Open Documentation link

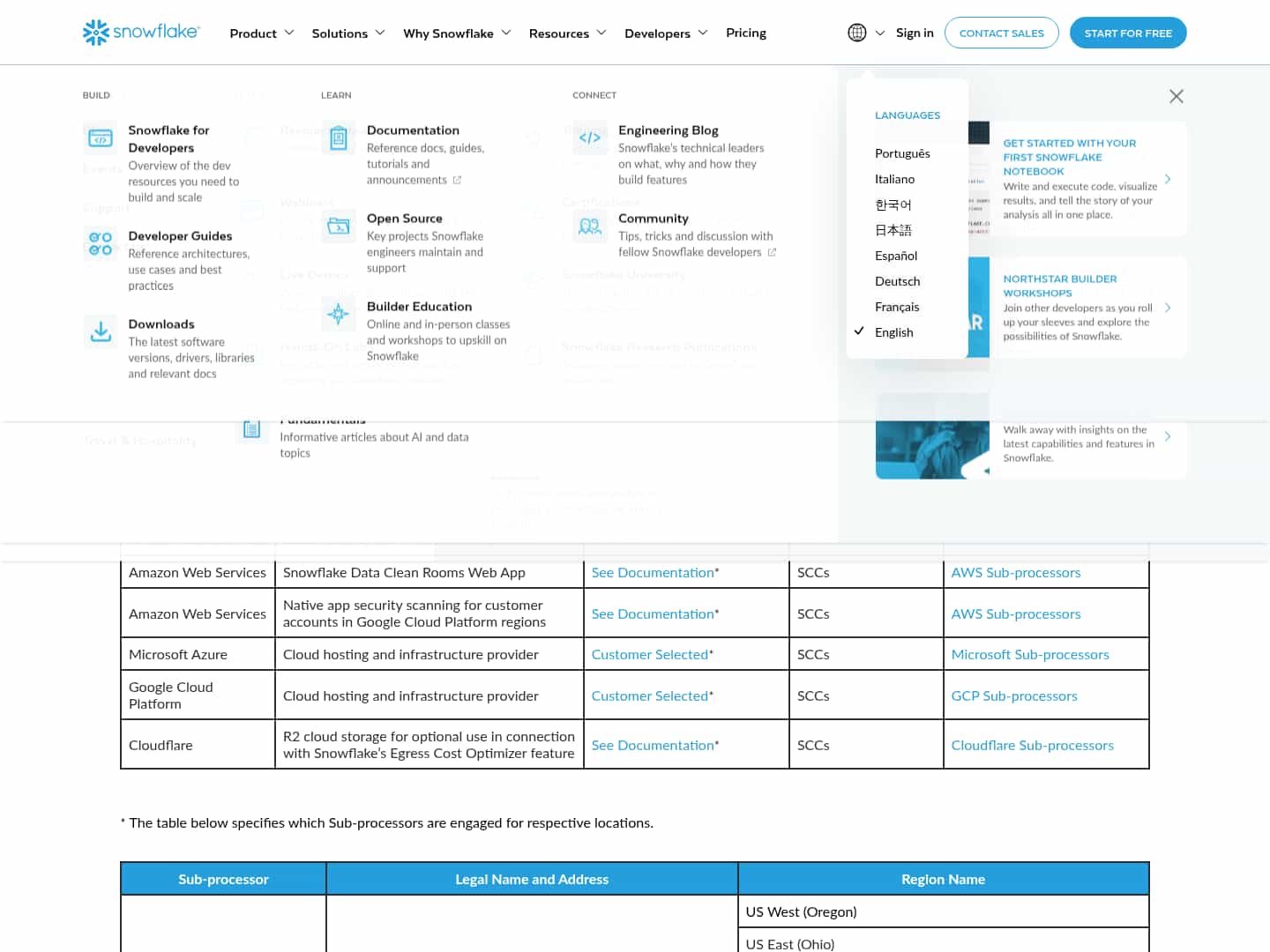pyautogui.click(x=413, y=130)
